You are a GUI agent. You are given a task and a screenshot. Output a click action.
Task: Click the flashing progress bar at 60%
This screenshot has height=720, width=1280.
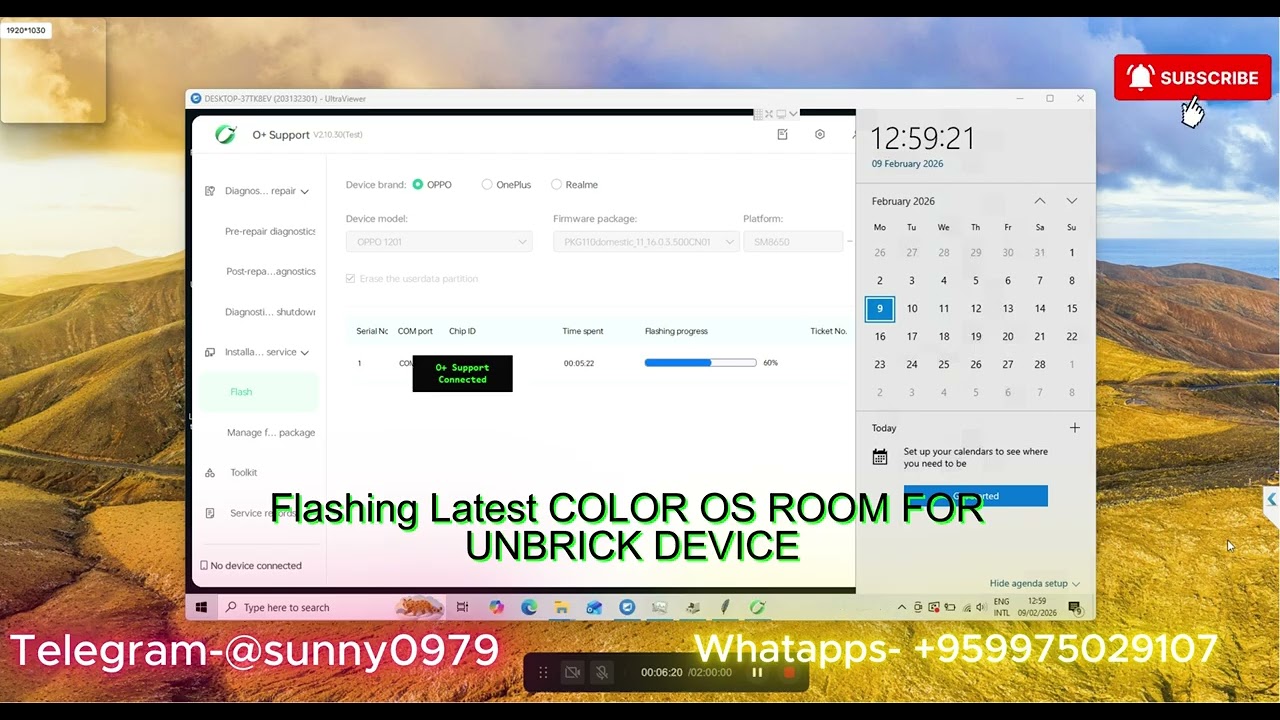700,363
